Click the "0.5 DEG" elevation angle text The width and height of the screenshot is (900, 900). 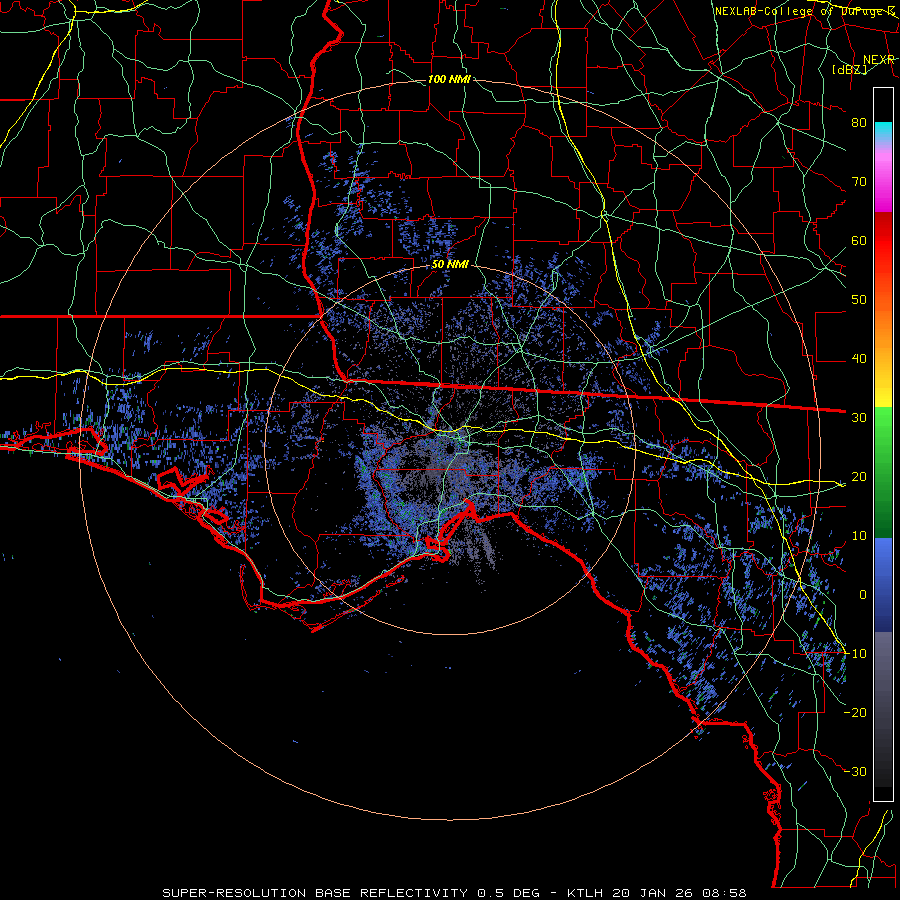pos(509,893)
